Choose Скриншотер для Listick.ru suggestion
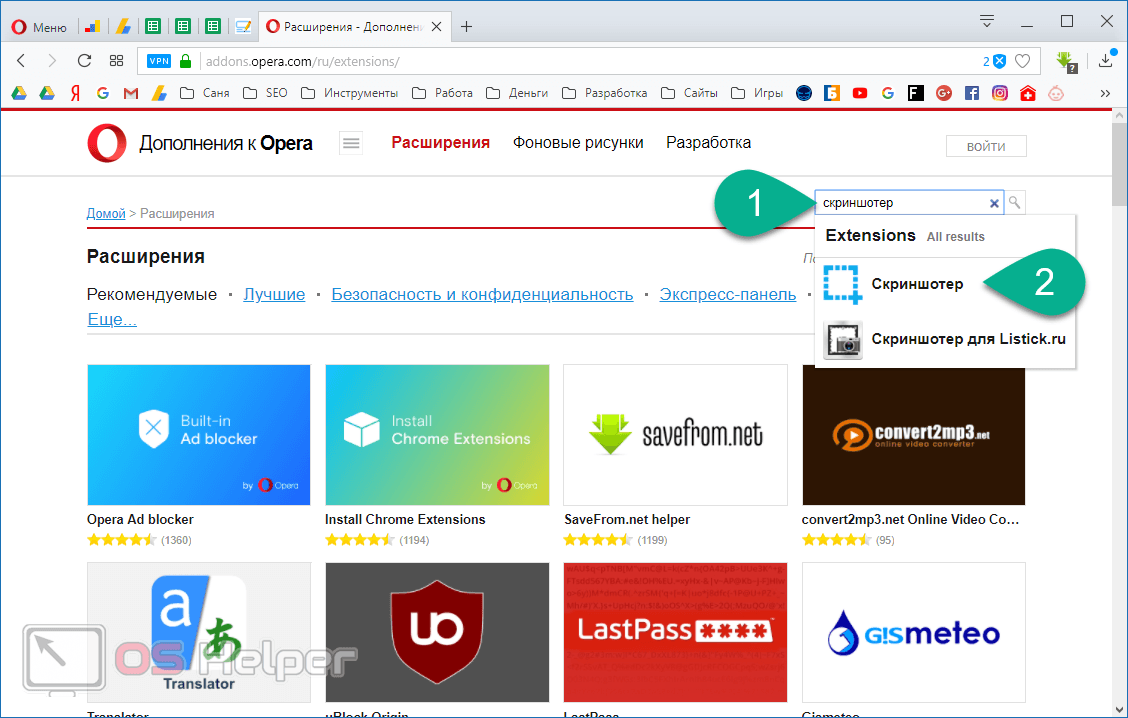The image size is (1128, 718). (945, 340)
